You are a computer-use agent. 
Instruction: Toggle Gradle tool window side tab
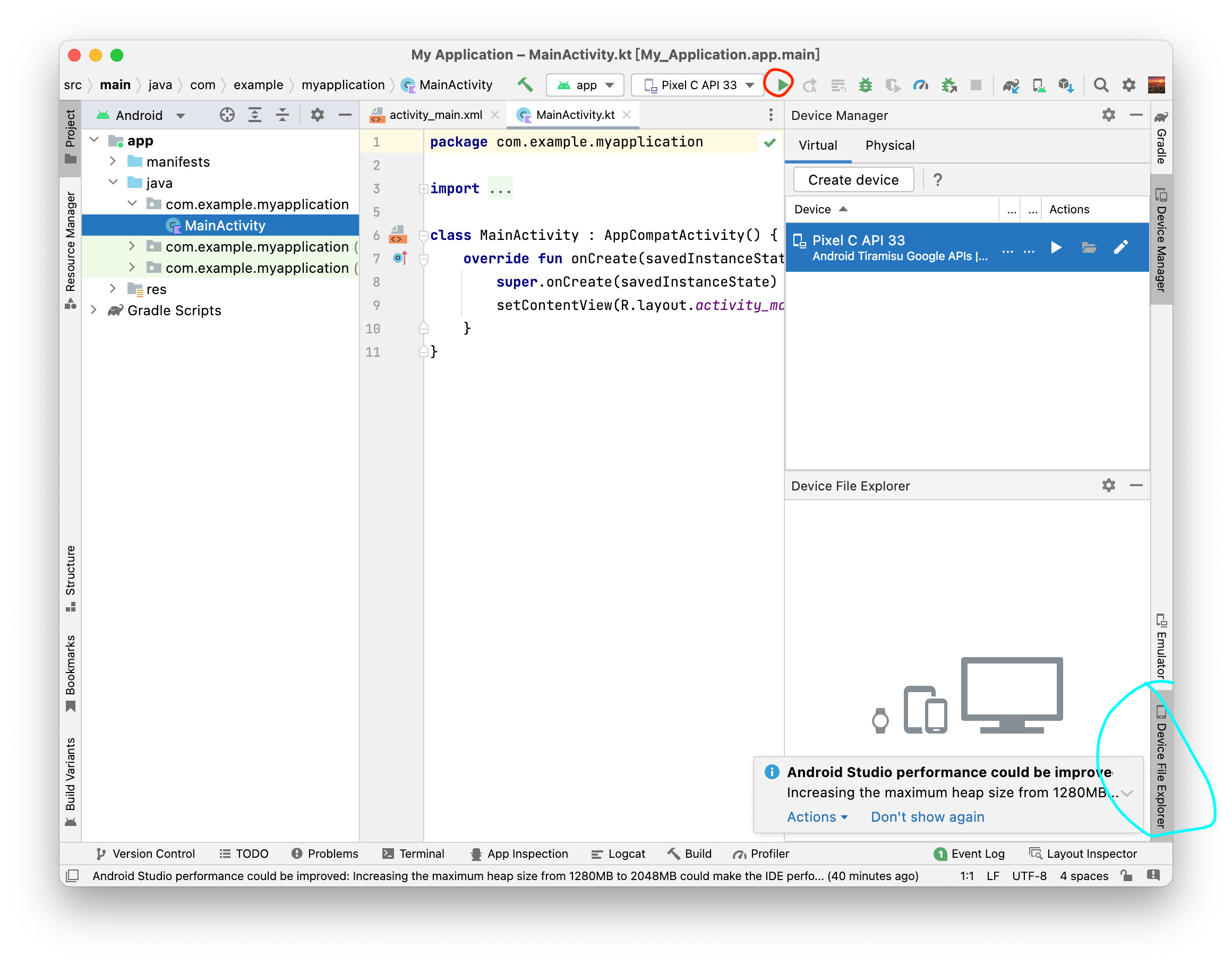tap(1161, 137)
